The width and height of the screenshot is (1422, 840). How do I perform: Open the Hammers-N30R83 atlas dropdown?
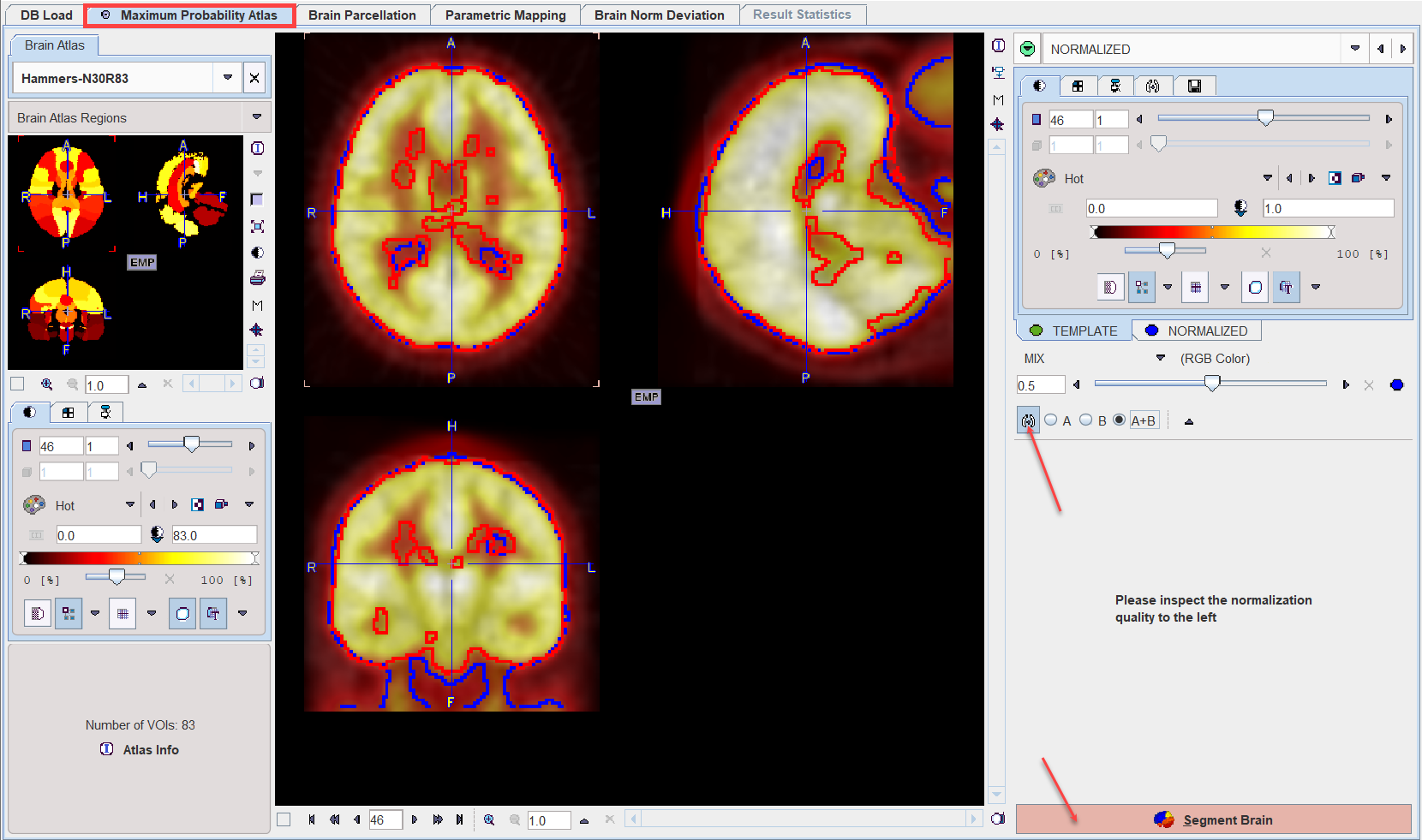click(228, 78)
